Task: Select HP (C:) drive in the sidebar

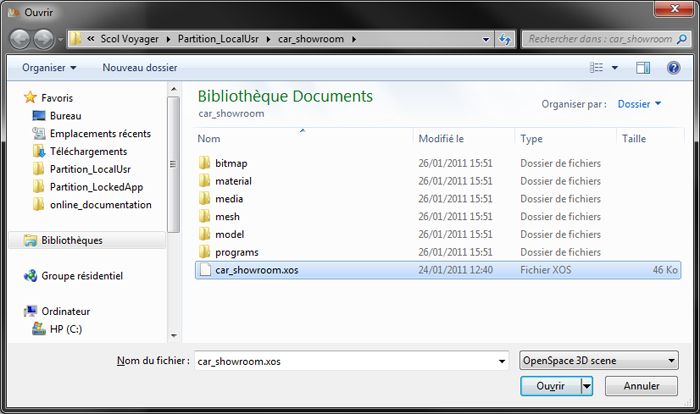Action: [68, 329]
